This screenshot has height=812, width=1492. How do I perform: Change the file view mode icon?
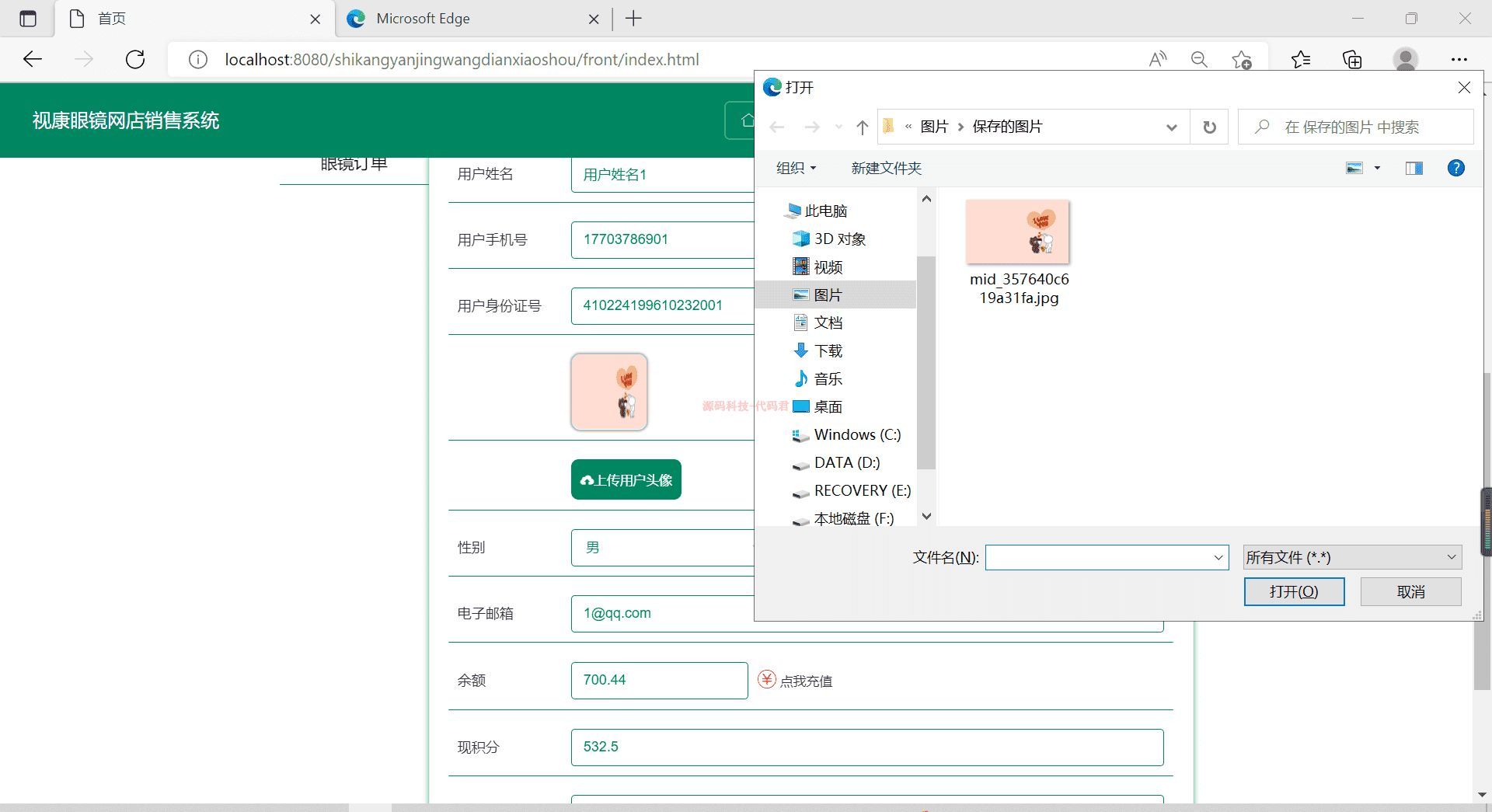click(x=1354, y=168)
